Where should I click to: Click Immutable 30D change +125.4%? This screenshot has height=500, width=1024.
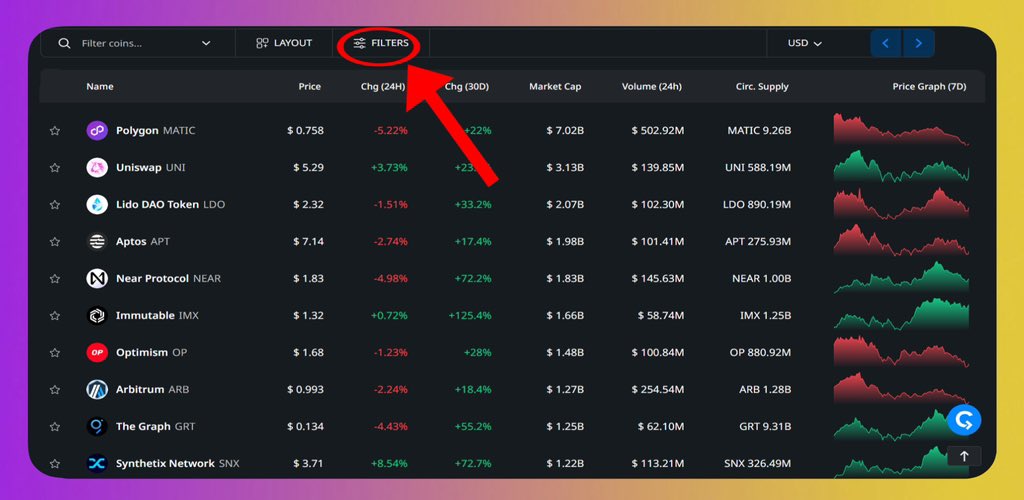(470, 315)
